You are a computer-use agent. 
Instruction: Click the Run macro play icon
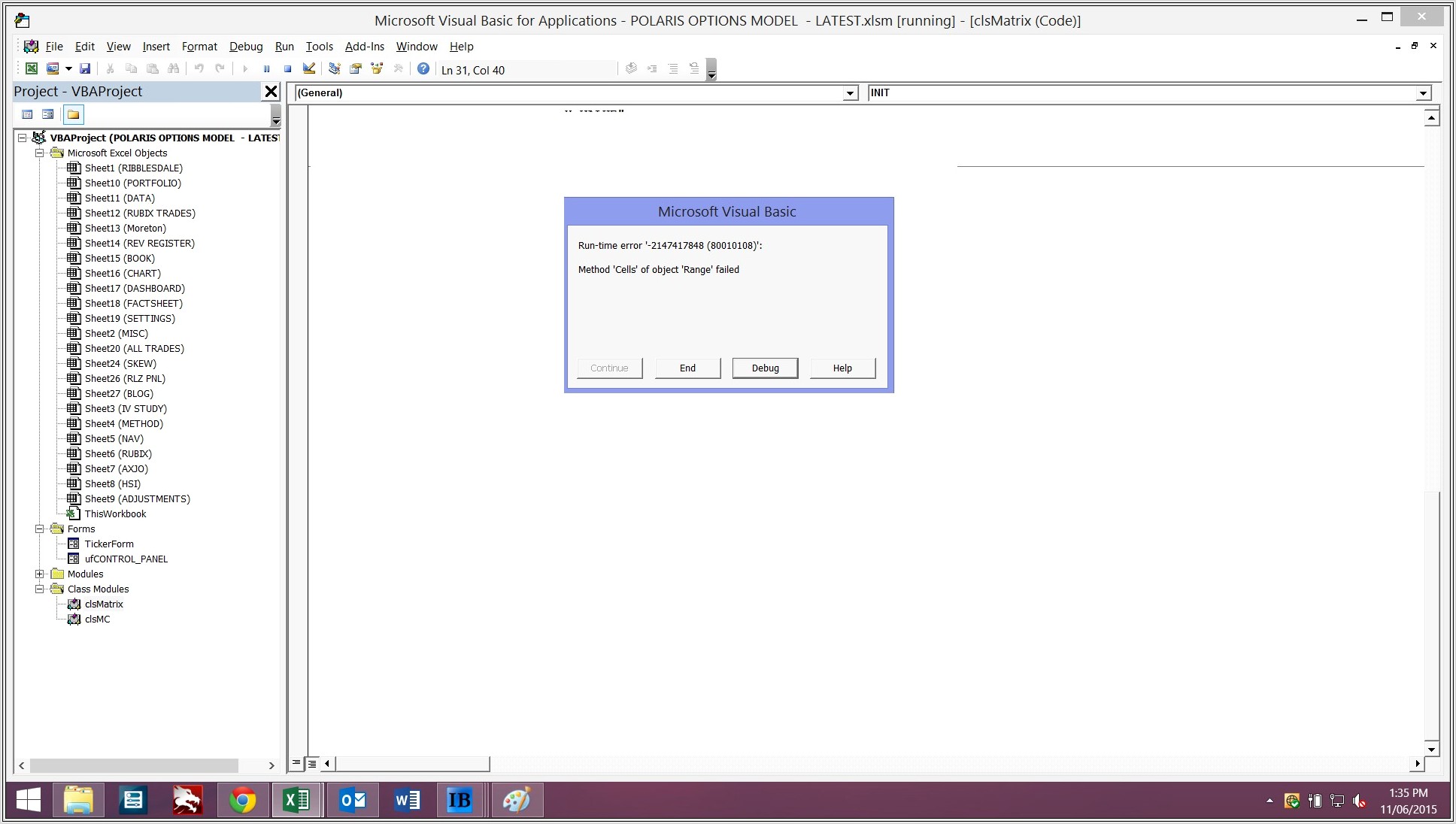[x=245, y=68]
